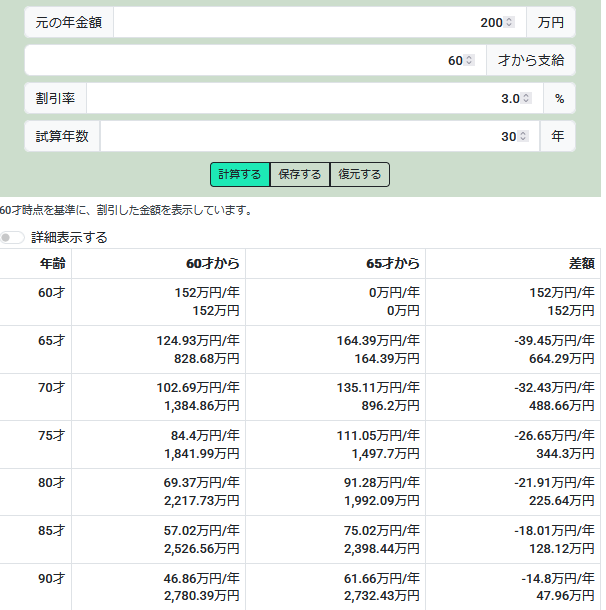
Task: Click the 詳細表示する label text
Action: click(69, 237)
